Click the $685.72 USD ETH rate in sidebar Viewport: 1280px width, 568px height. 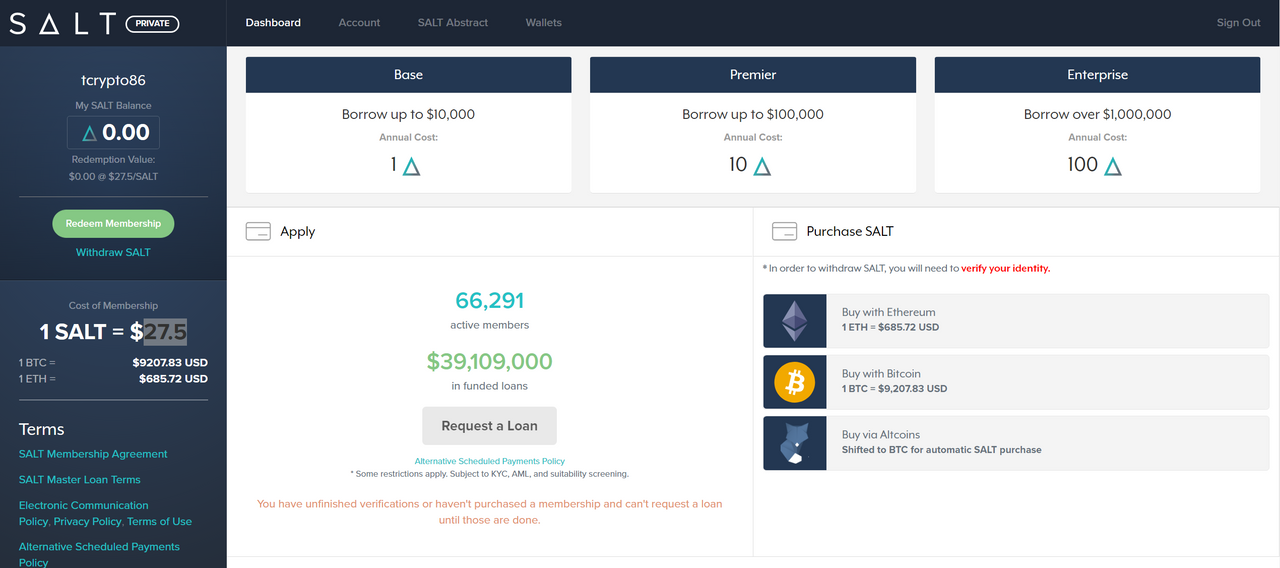(x=173, y=379)
